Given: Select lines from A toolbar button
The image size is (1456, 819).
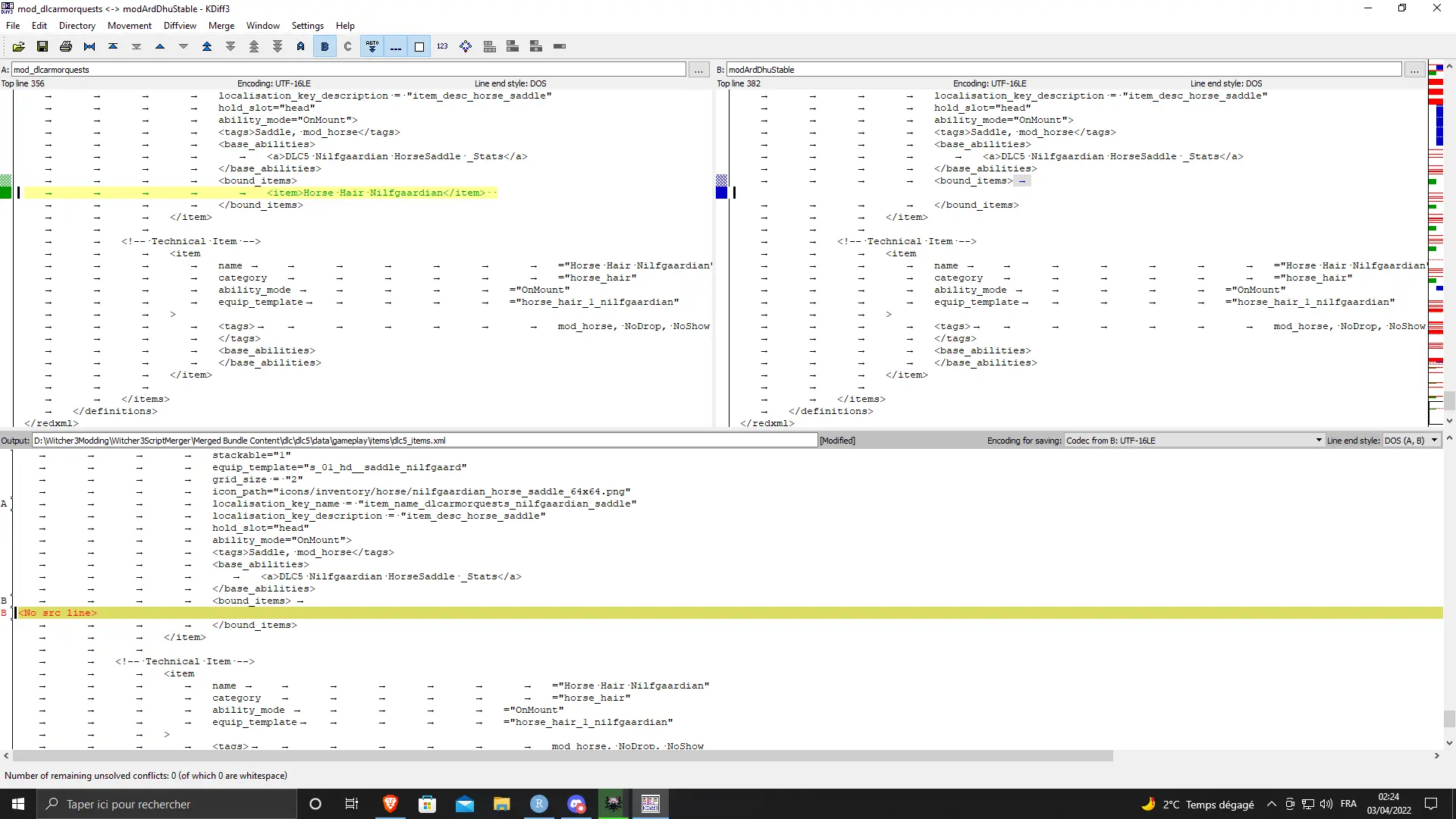Looking at the screenshot, I should coord(301,46).
